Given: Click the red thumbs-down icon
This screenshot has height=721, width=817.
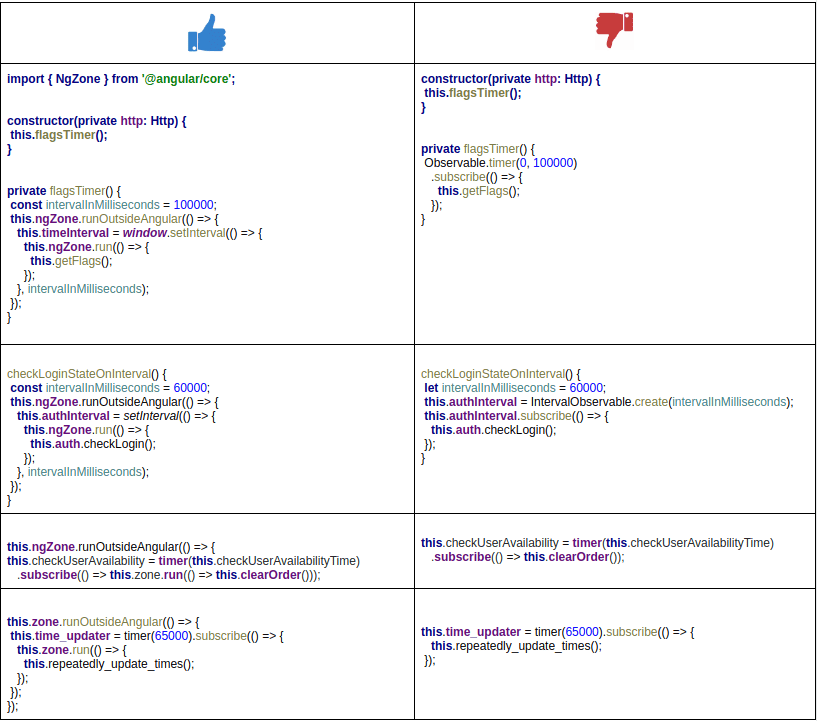Looking at the screenshot, I should 614,30.
